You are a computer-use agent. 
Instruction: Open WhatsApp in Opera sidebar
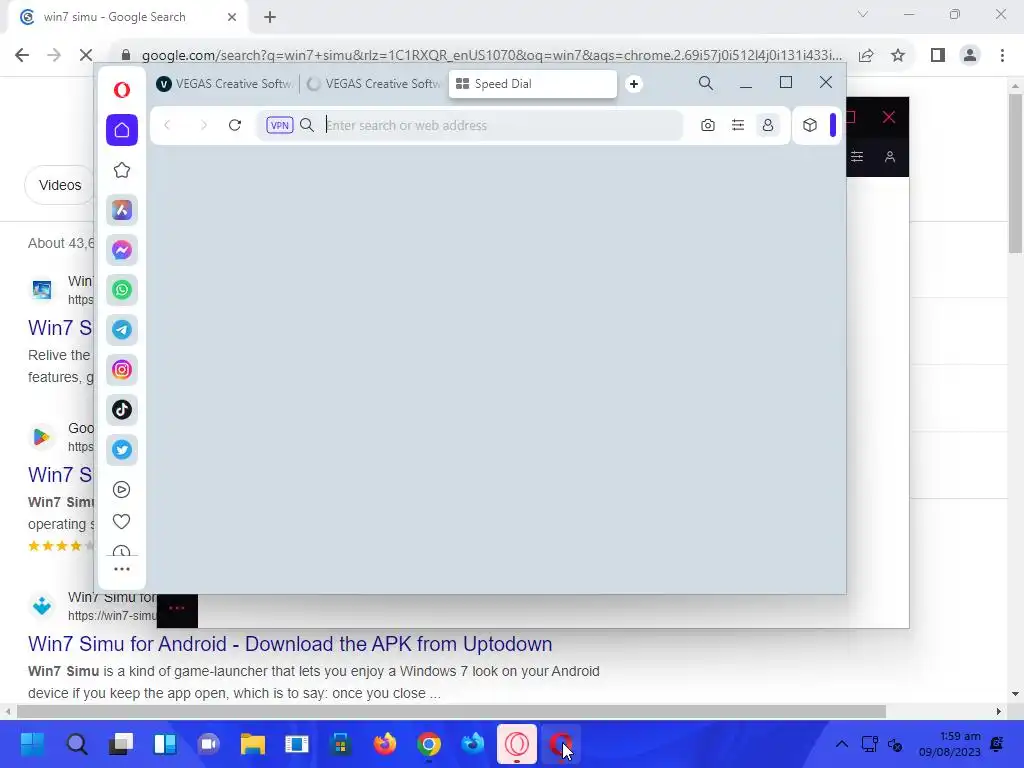121,289
